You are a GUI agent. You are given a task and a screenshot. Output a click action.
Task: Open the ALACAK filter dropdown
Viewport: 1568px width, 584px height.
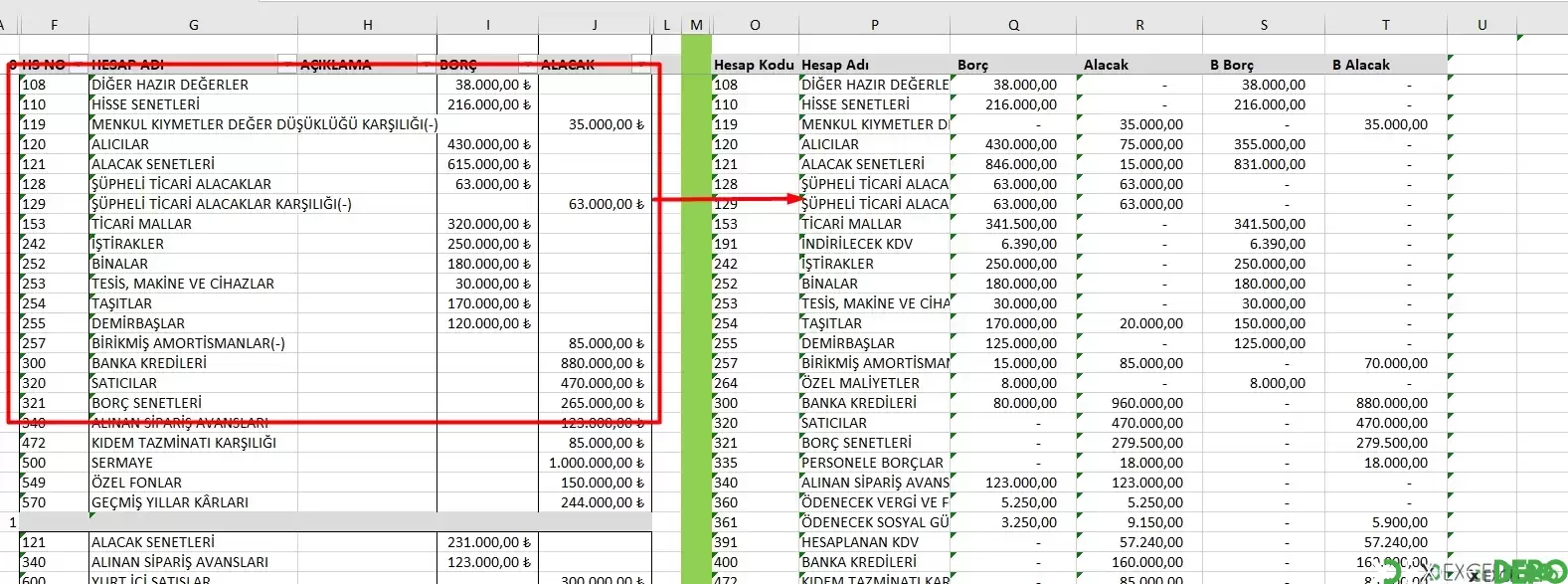tap(642, 65)
